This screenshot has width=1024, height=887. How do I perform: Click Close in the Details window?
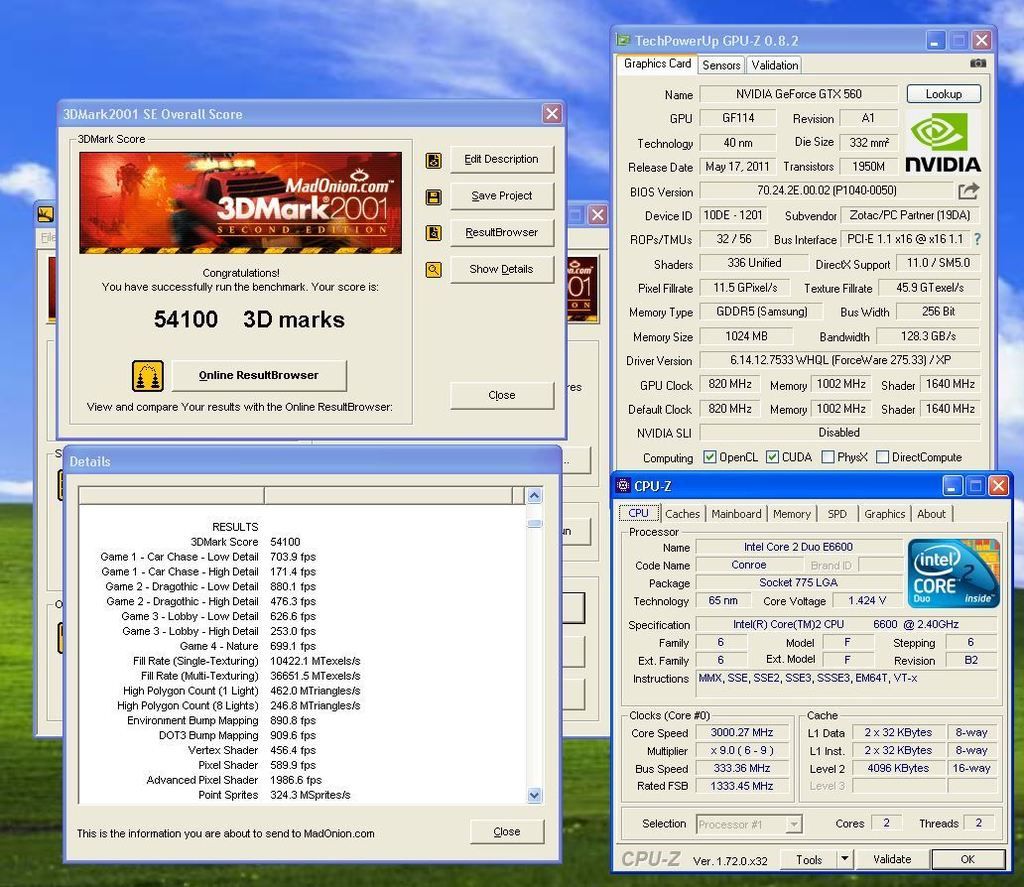pos(507,831)
